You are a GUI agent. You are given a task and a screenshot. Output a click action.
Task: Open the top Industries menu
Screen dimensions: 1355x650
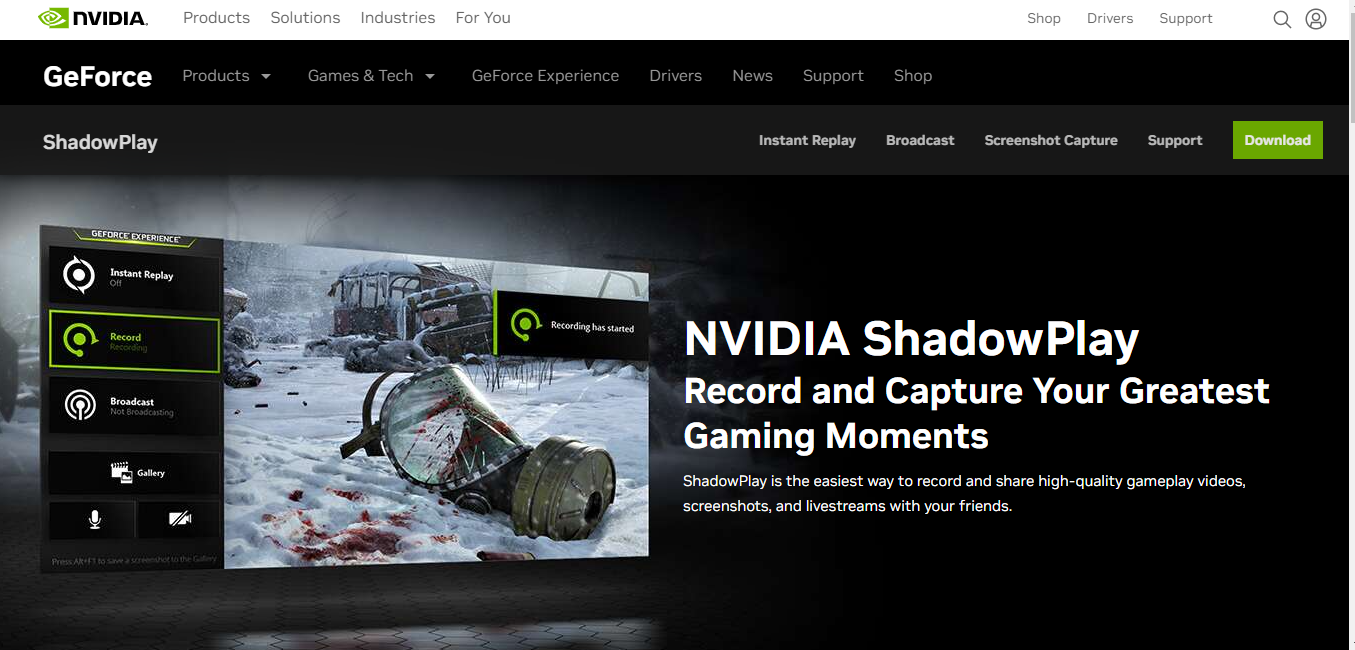click(398, 18)
